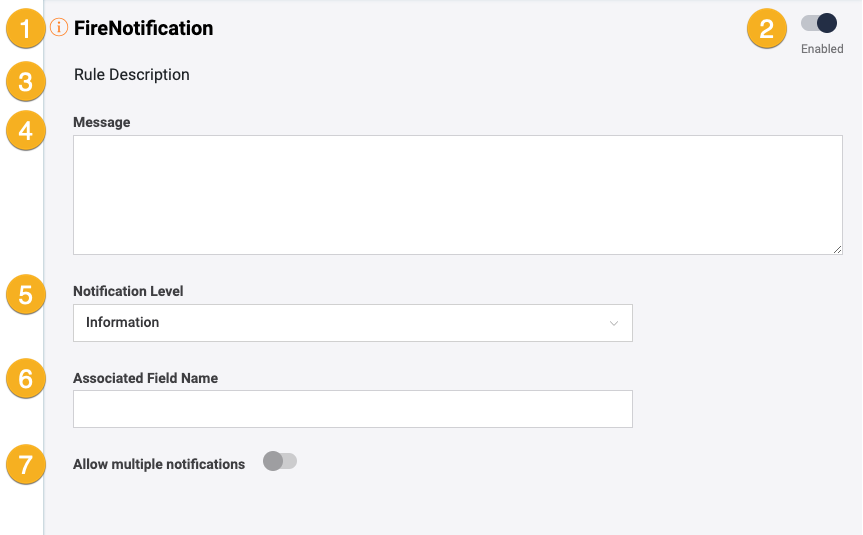863x535 pixels.
Task: Click the yellow number 5 badge
Action: (25, 295)
